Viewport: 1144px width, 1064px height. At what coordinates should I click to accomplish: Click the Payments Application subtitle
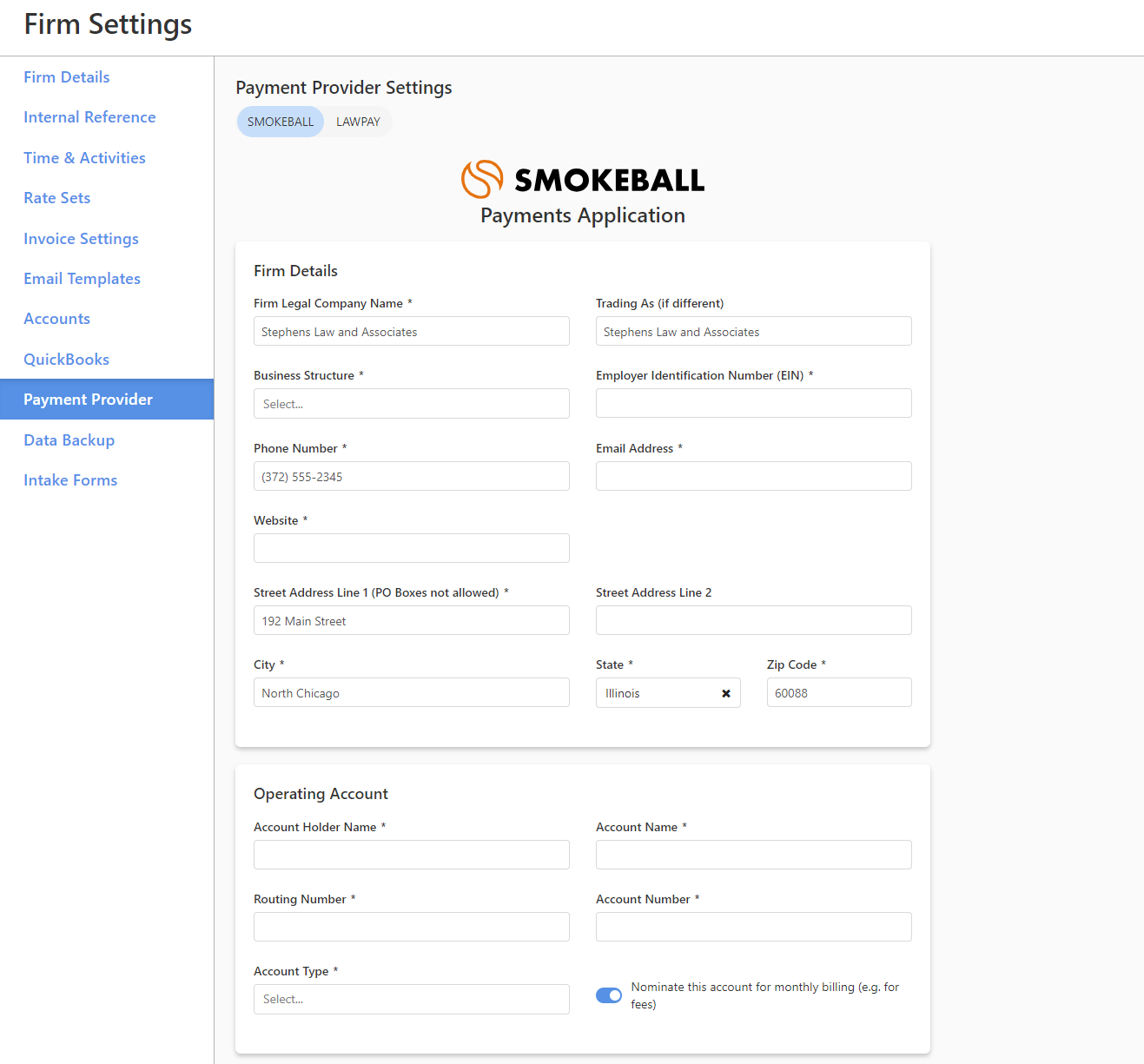point(583,215)
